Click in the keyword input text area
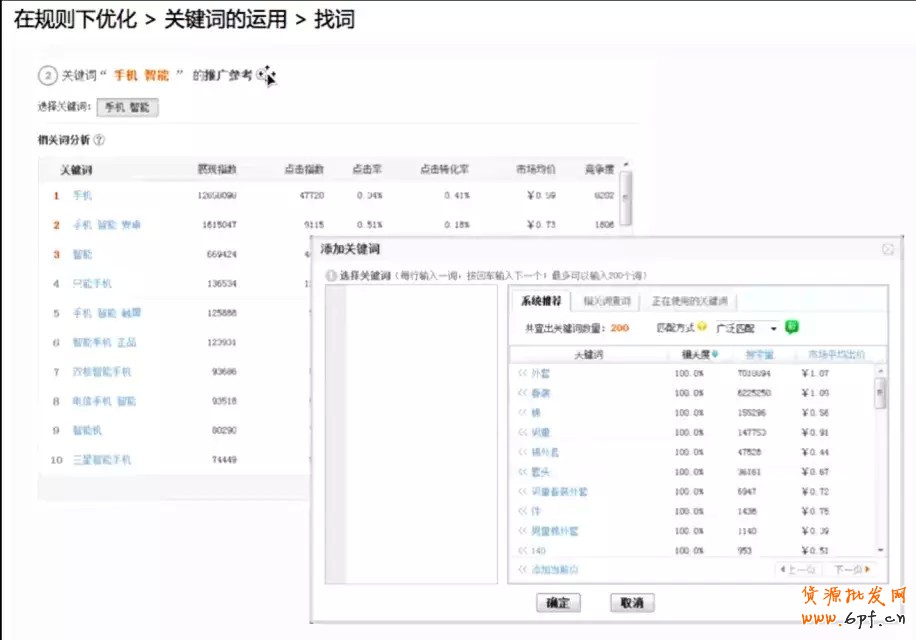 point(411,430)
